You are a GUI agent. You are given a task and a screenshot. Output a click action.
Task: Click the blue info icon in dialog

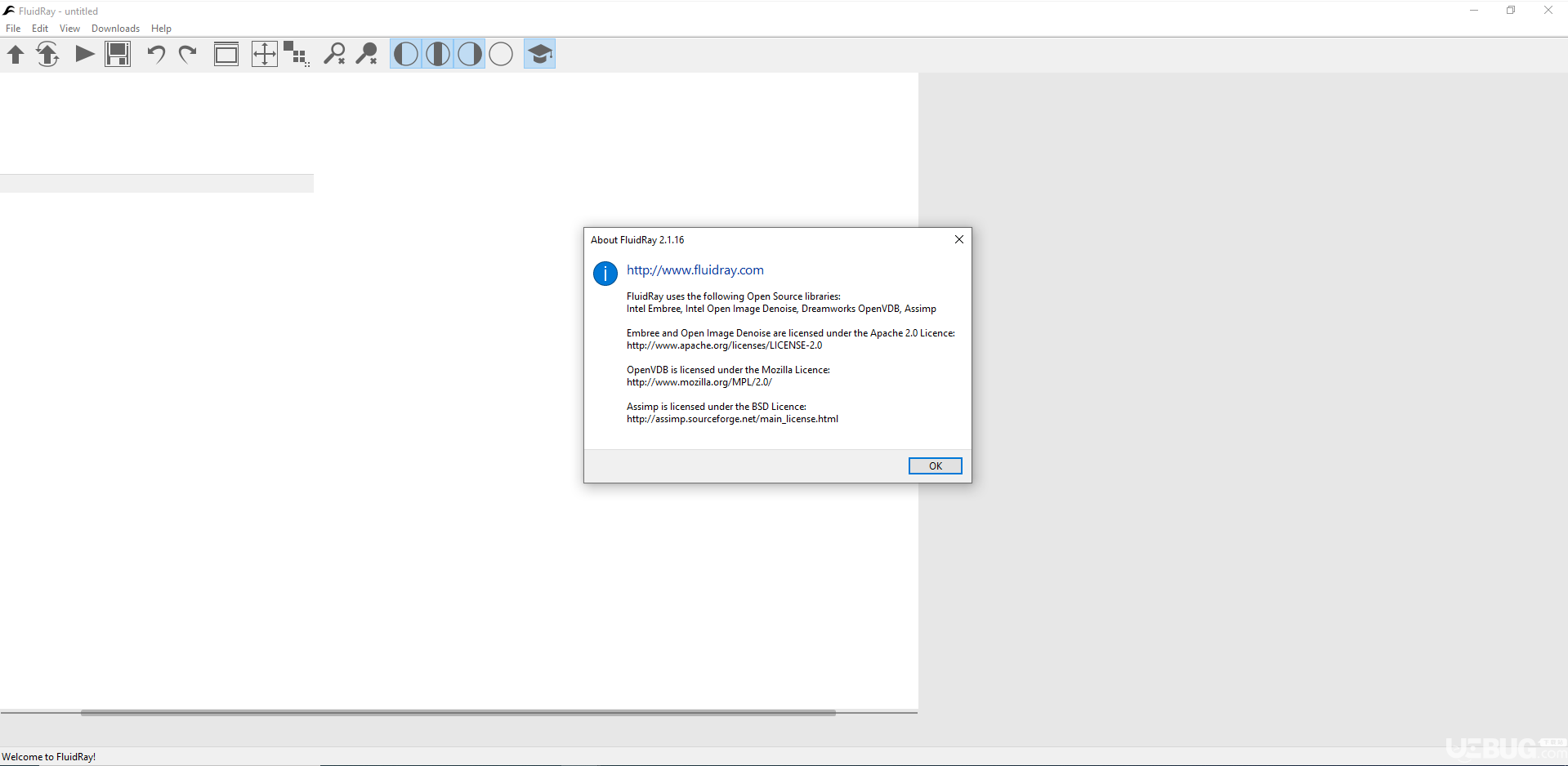click(x=605, y=274)
